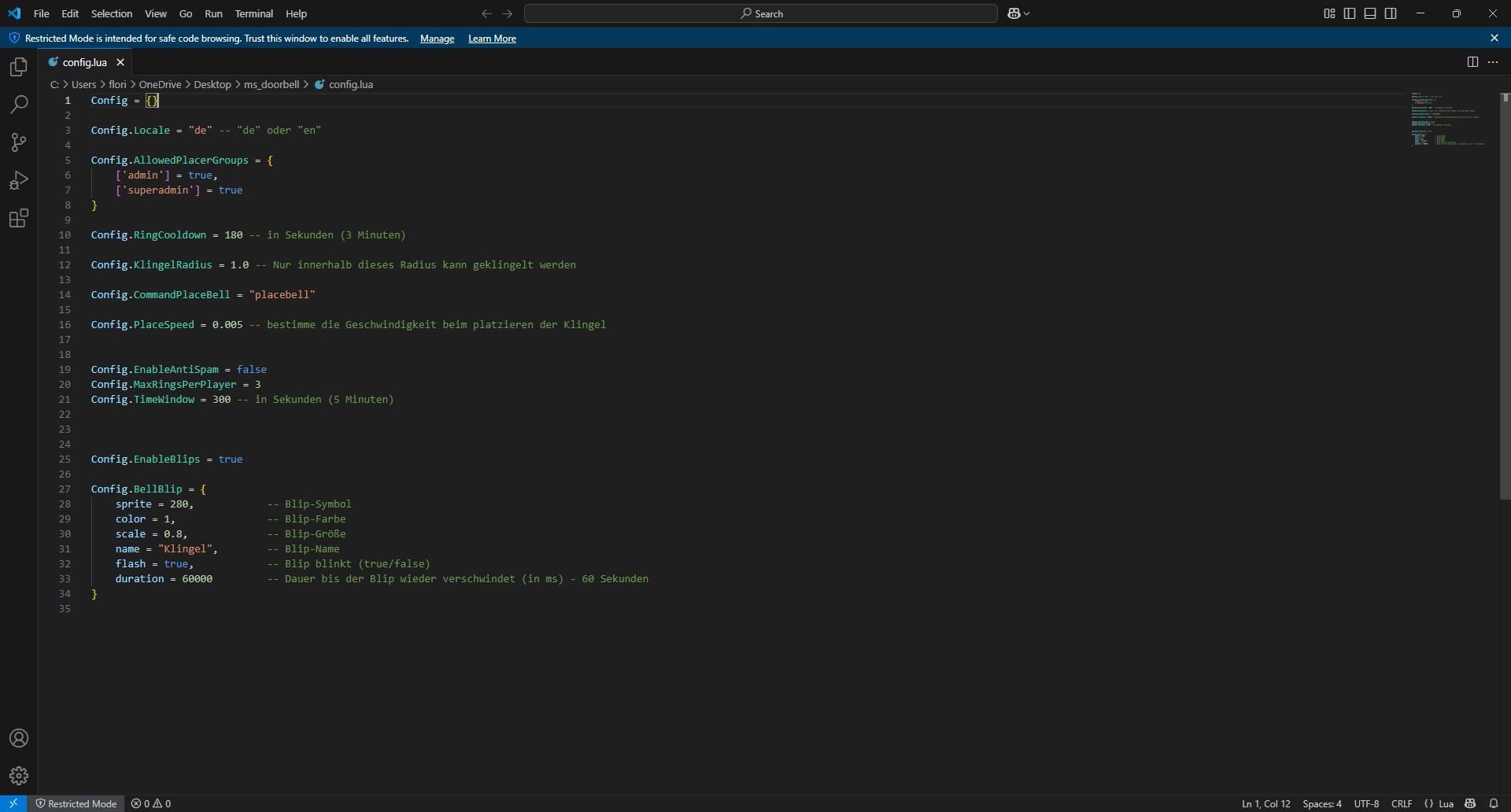The width and height of the screenshot is (1511, 812).
Task: Toggle the secondary side bar layout button
Action: point(1391,13)
